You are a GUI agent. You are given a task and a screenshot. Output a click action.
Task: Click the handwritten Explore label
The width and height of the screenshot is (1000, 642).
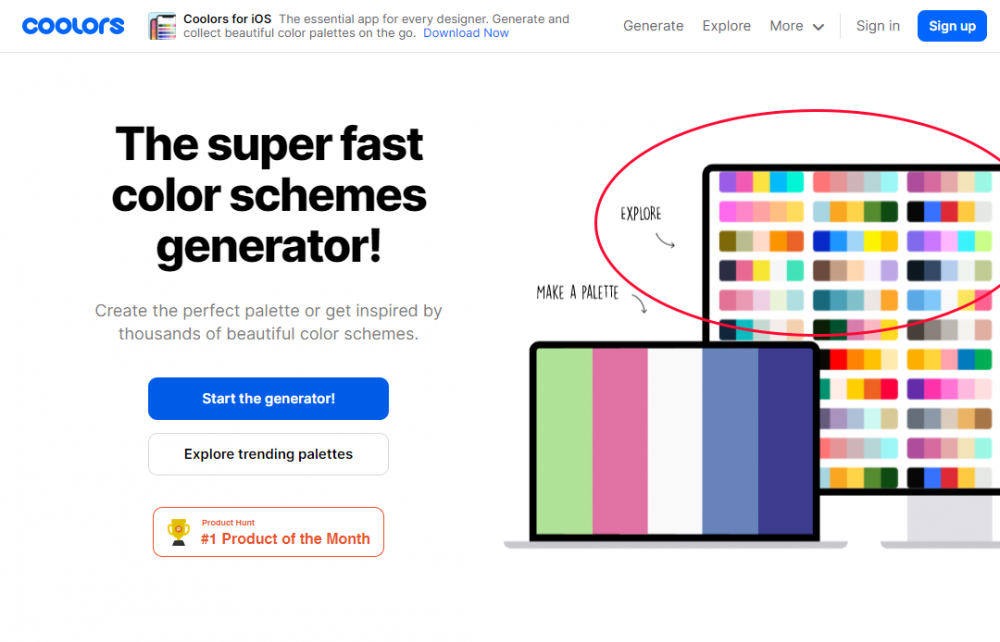coord(640,213)
